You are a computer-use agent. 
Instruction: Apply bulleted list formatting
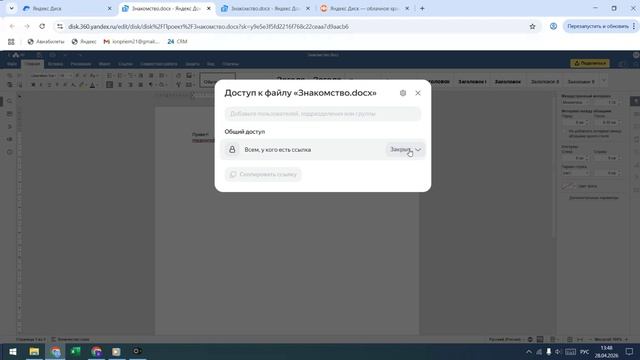(x=109, y=76)
